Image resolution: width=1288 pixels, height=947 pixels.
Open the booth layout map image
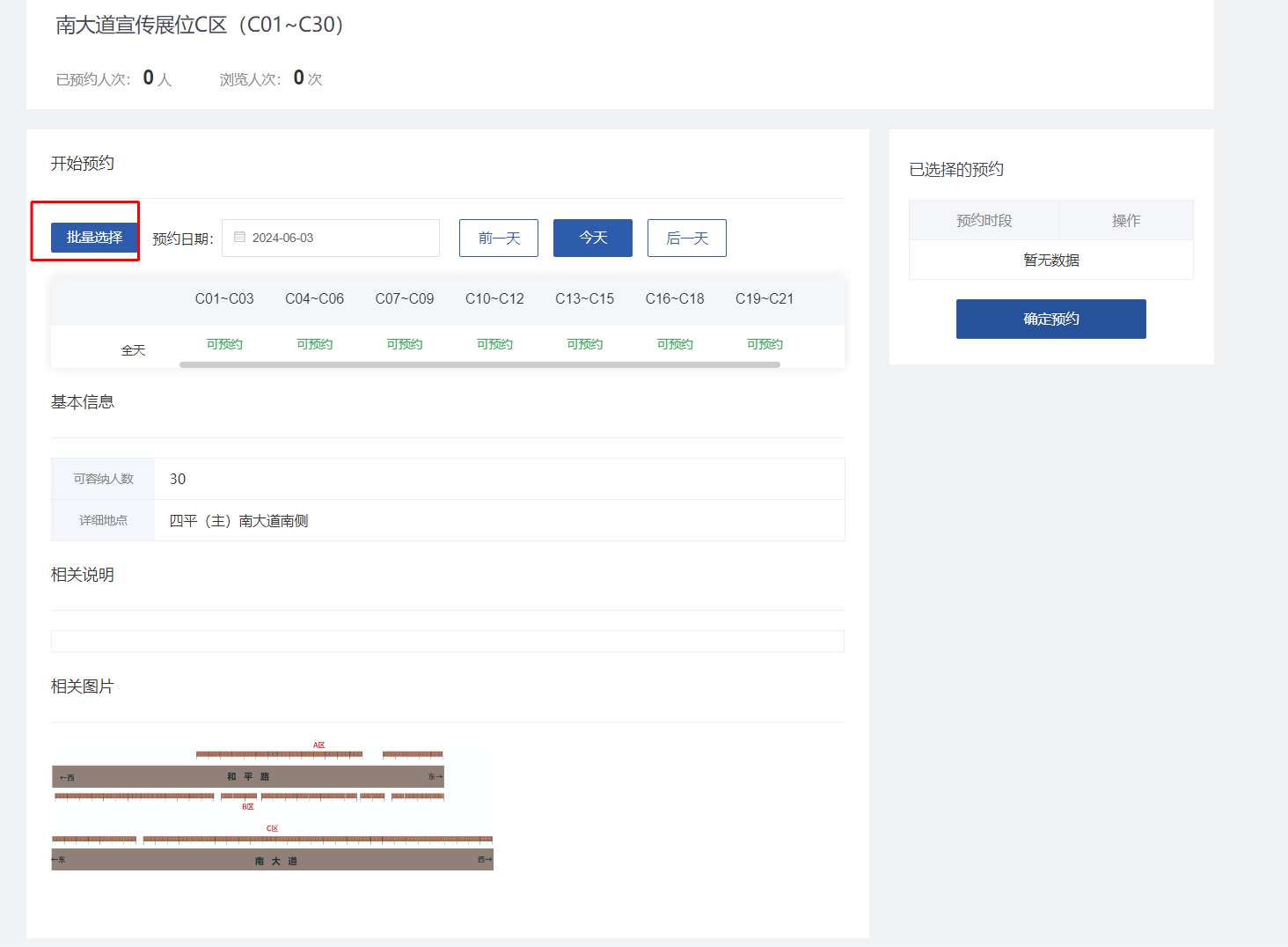click(x=272, y=807)
